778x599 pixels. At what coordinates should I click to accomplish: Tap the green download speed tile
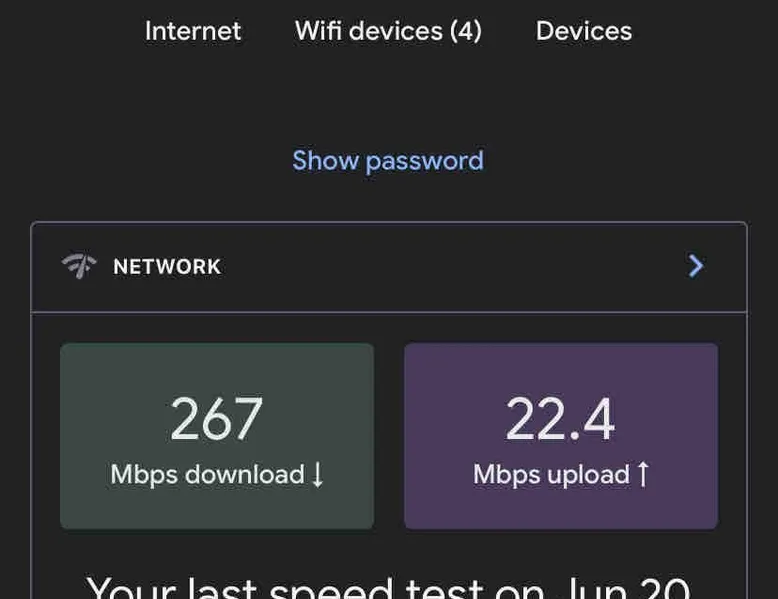click(217, 436)
